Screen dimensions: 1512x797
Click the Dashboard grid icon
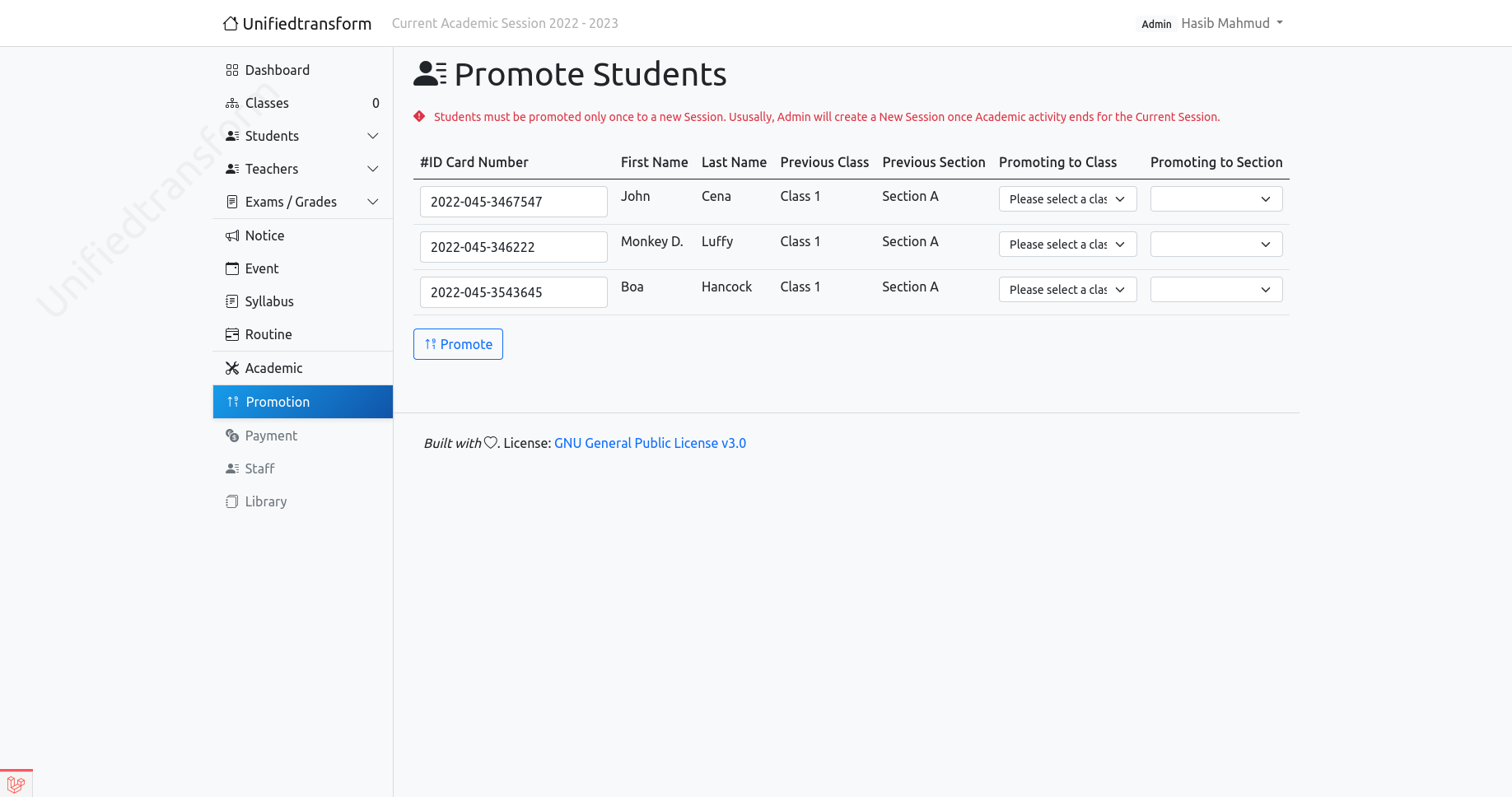pyautogui.click(x=232, y=70)
